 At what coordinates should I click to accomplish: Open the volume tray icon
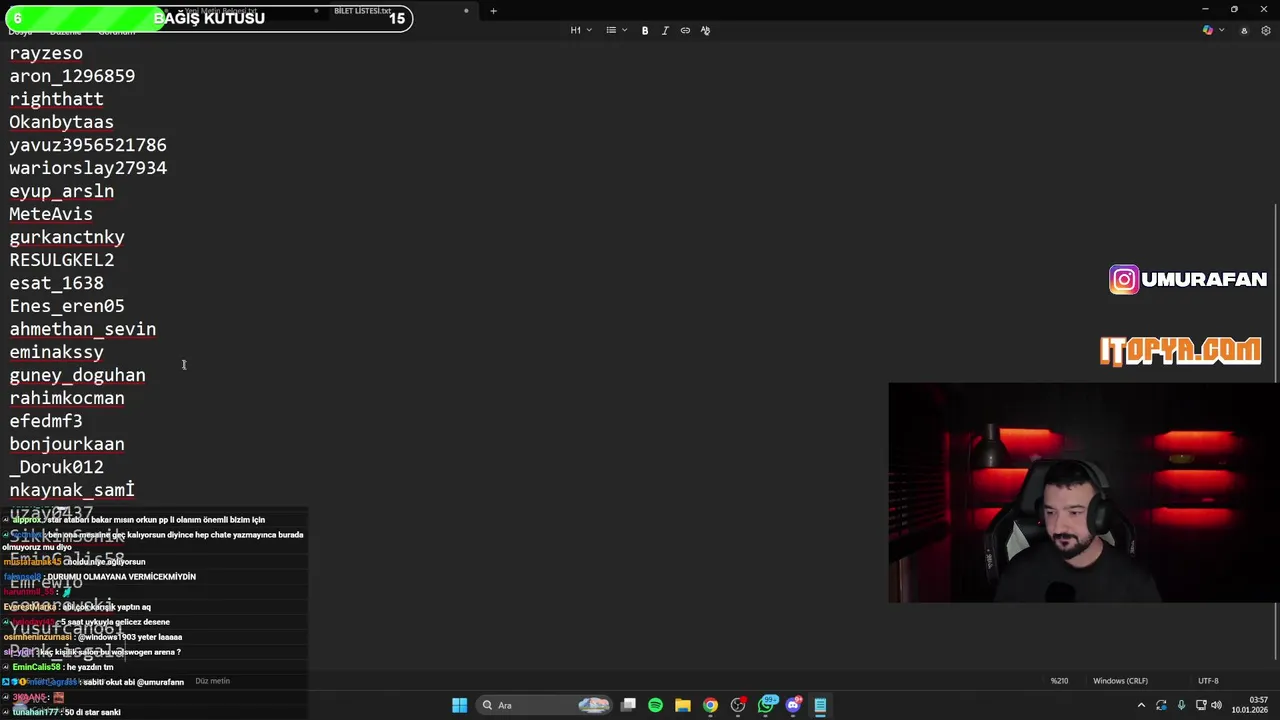(x=1218, y=705)
